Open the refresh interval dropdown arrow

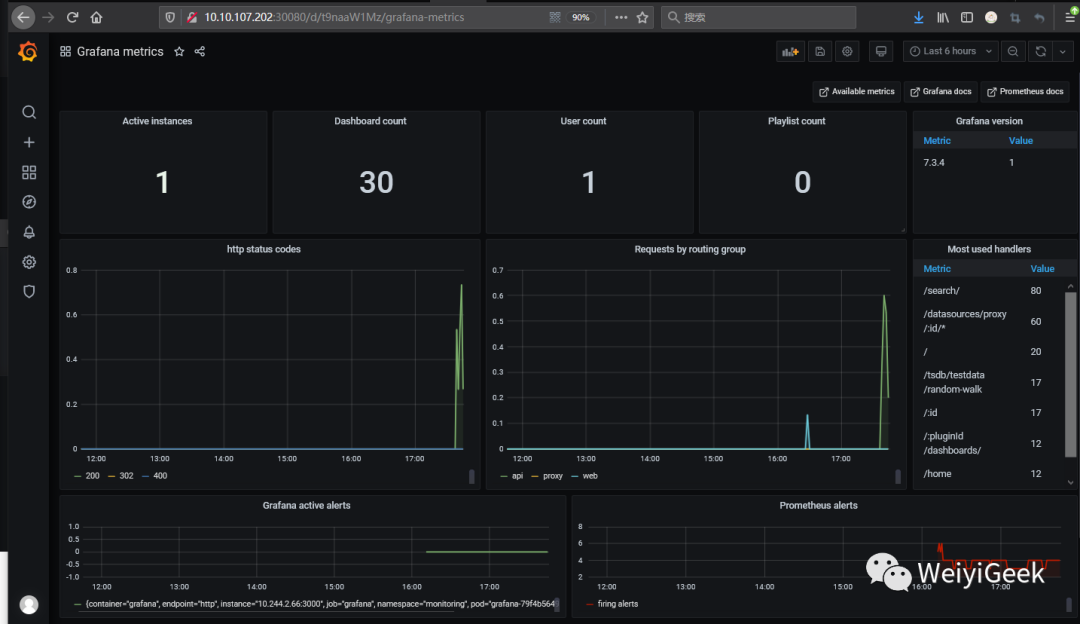tap(1063, 52)
